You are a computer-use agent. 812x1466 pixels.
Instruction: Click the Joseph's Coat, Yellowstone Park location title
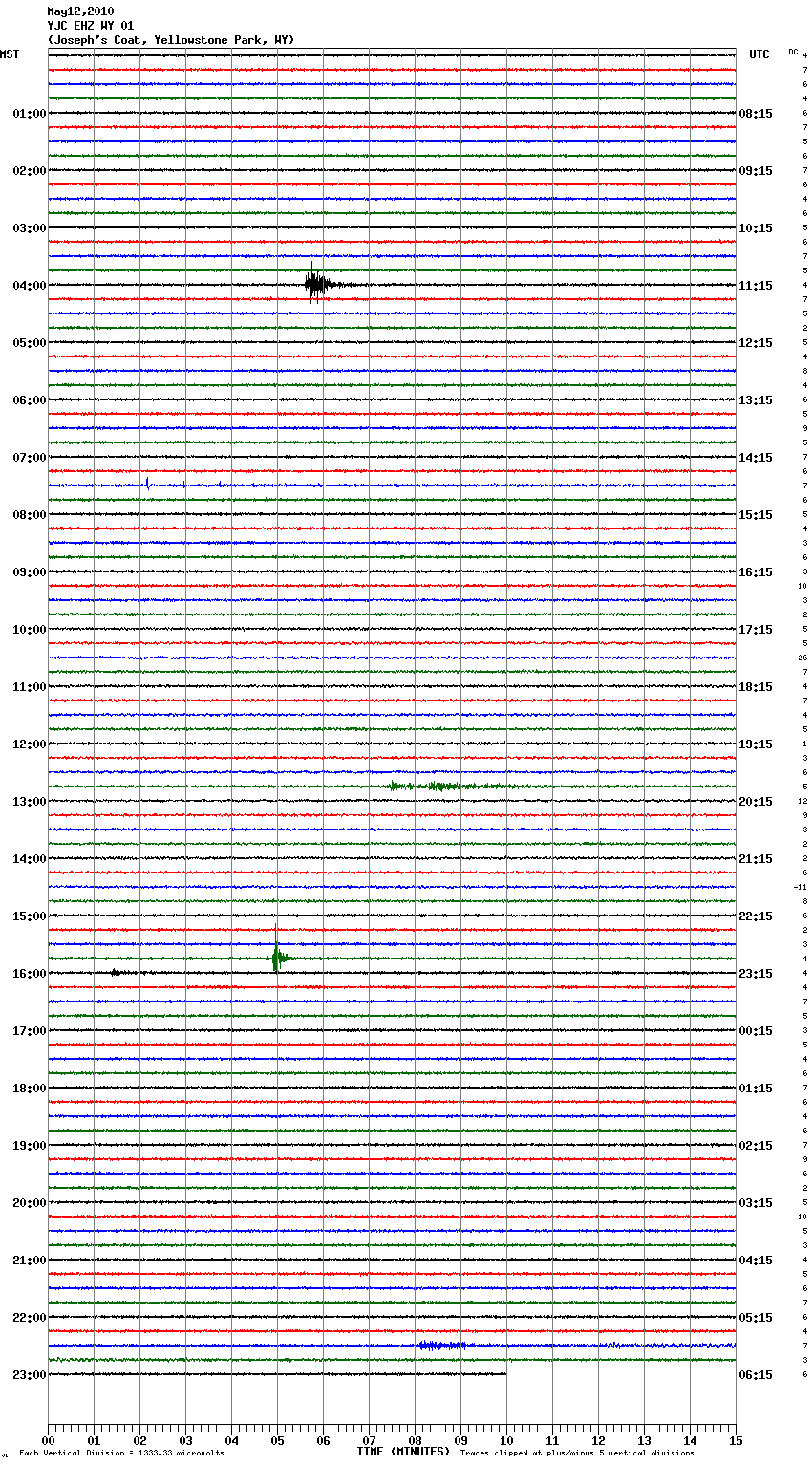[171, 40]
